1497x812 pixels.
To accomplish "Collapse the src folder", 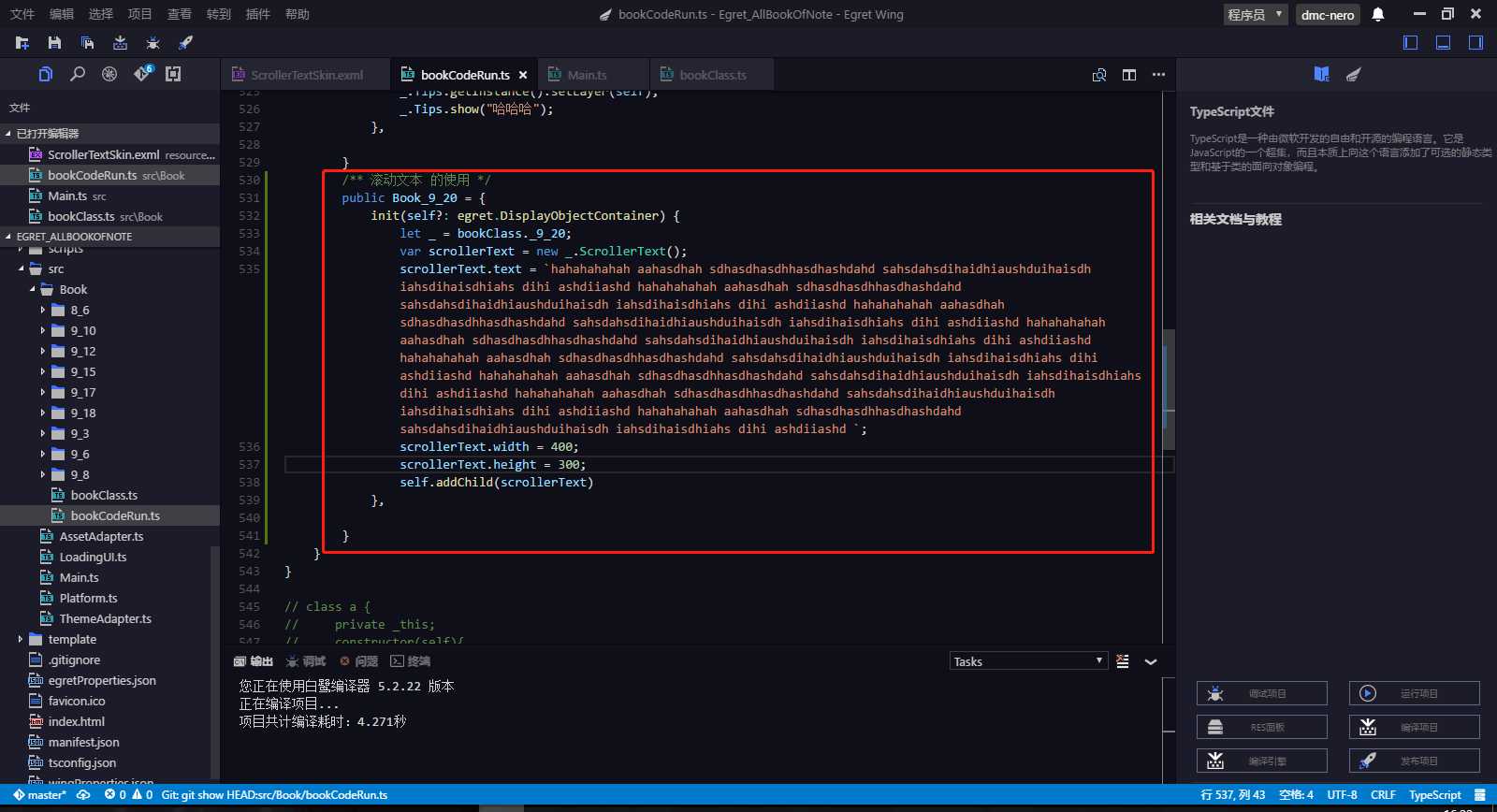I will (21, 268).
